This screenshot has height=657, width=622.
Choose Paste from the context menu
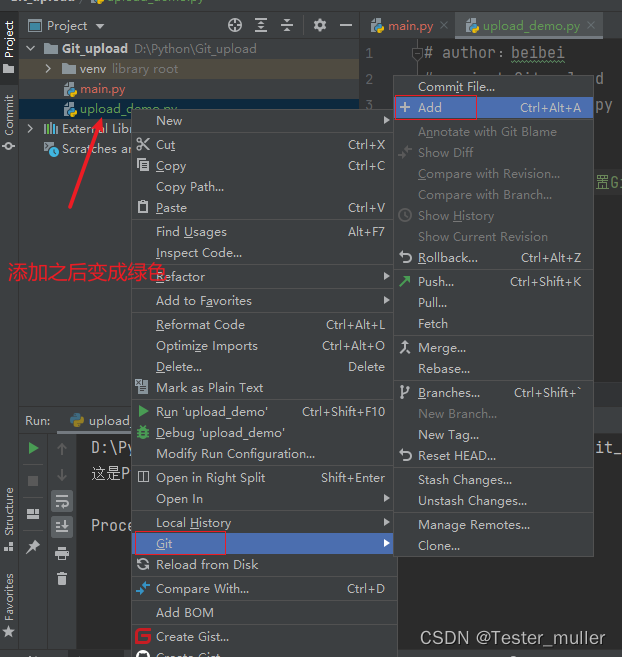pos(262,208)
